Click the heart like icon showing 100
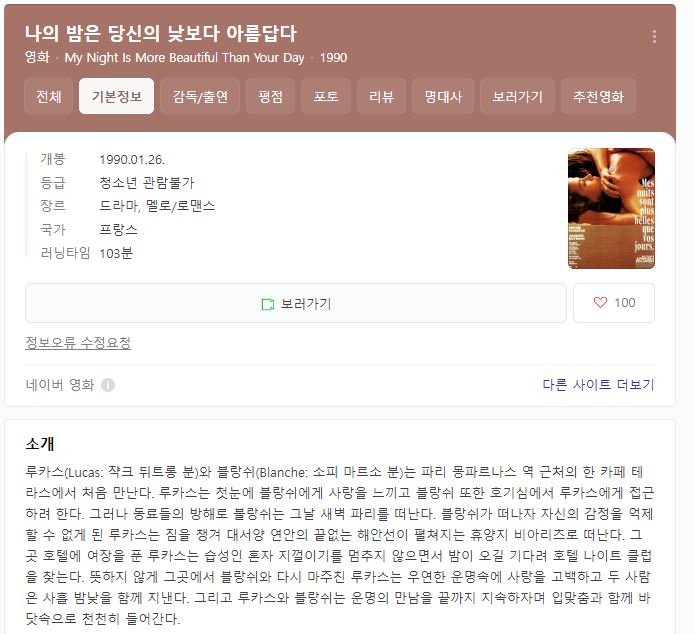The width and height of the screenshot is (694, 634). click(613, 303)
